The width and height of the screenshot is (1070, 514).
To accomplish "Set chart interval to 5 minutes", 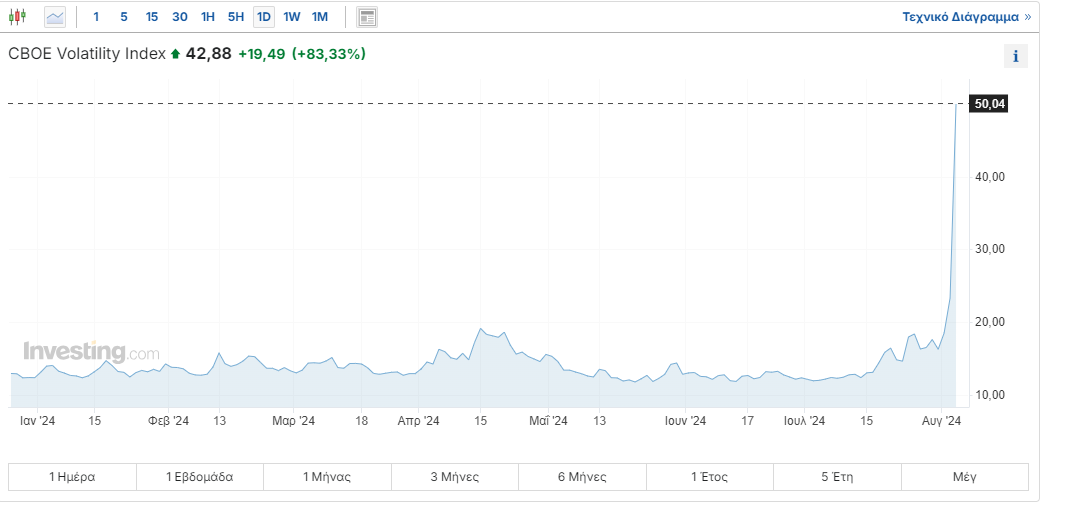I will [x=124, y=17].
